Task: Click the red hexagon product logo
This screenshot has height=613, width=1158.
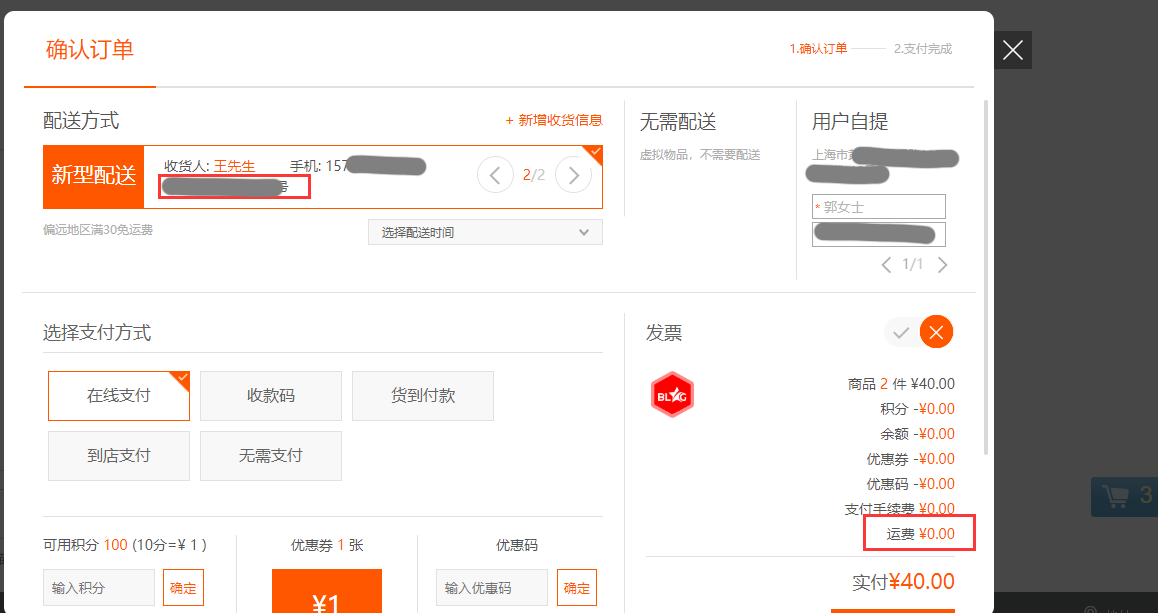Action: pos(672,394)
